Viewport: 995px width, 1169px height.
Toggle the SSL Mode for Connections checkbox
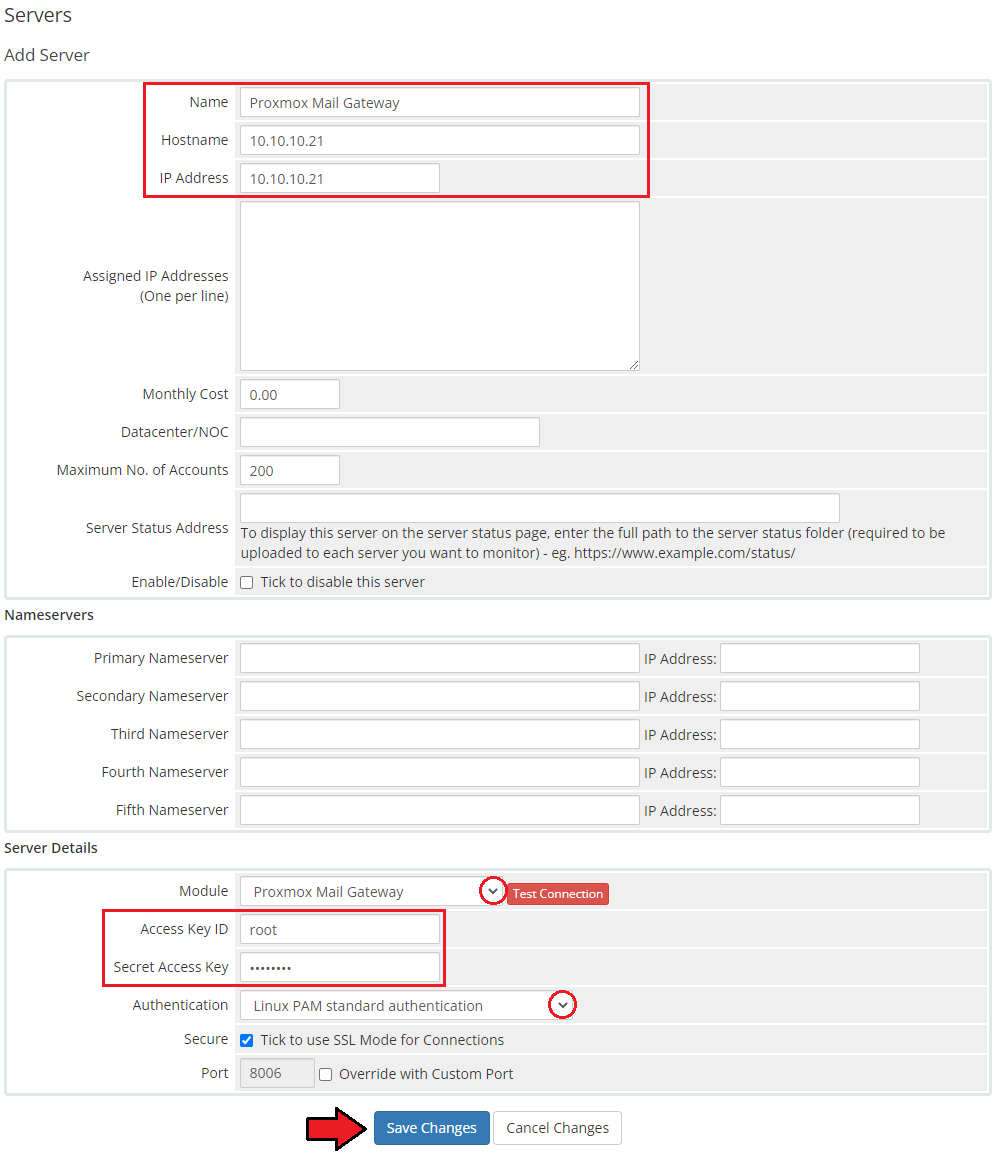(247, 1040)
